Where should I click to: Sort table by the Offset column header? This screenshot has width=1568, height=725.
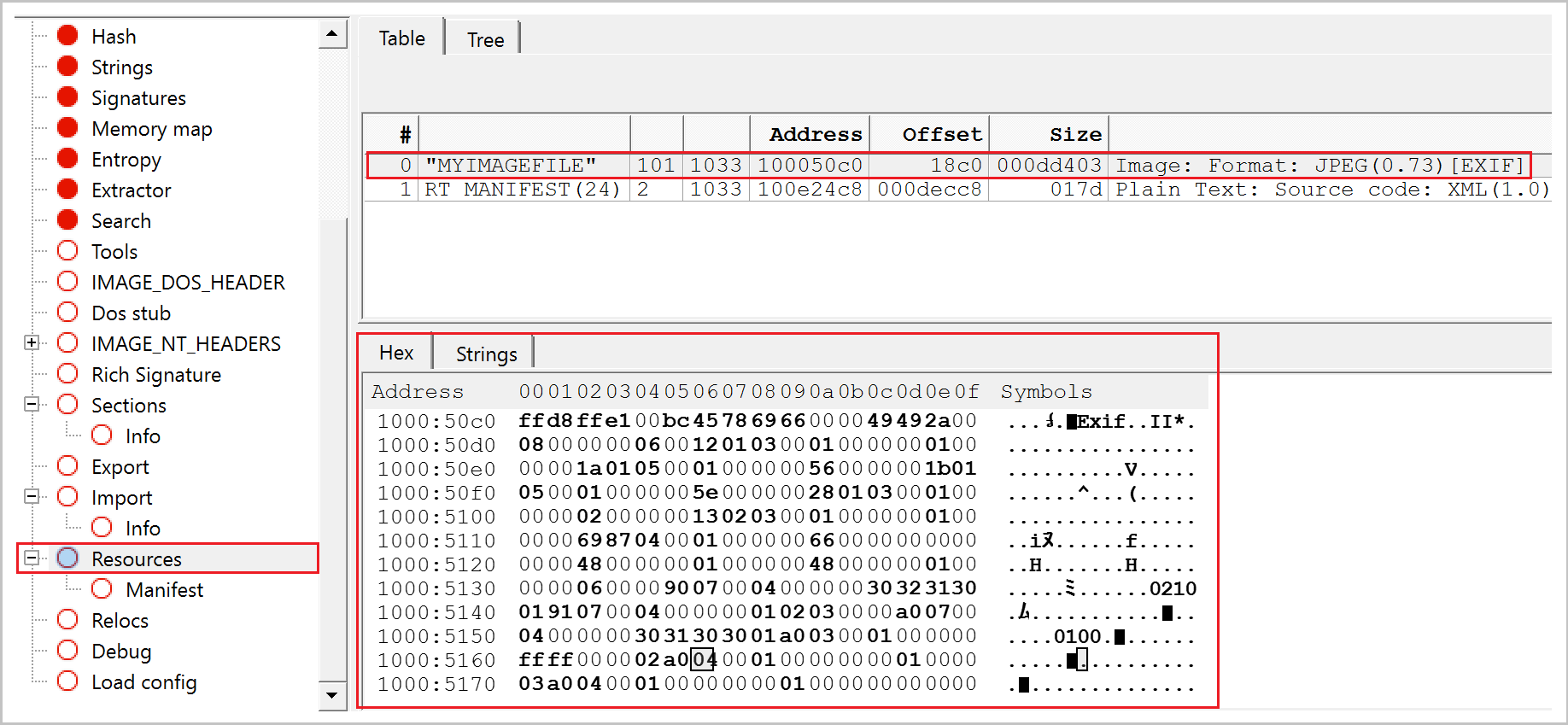(x=941, y=134)
